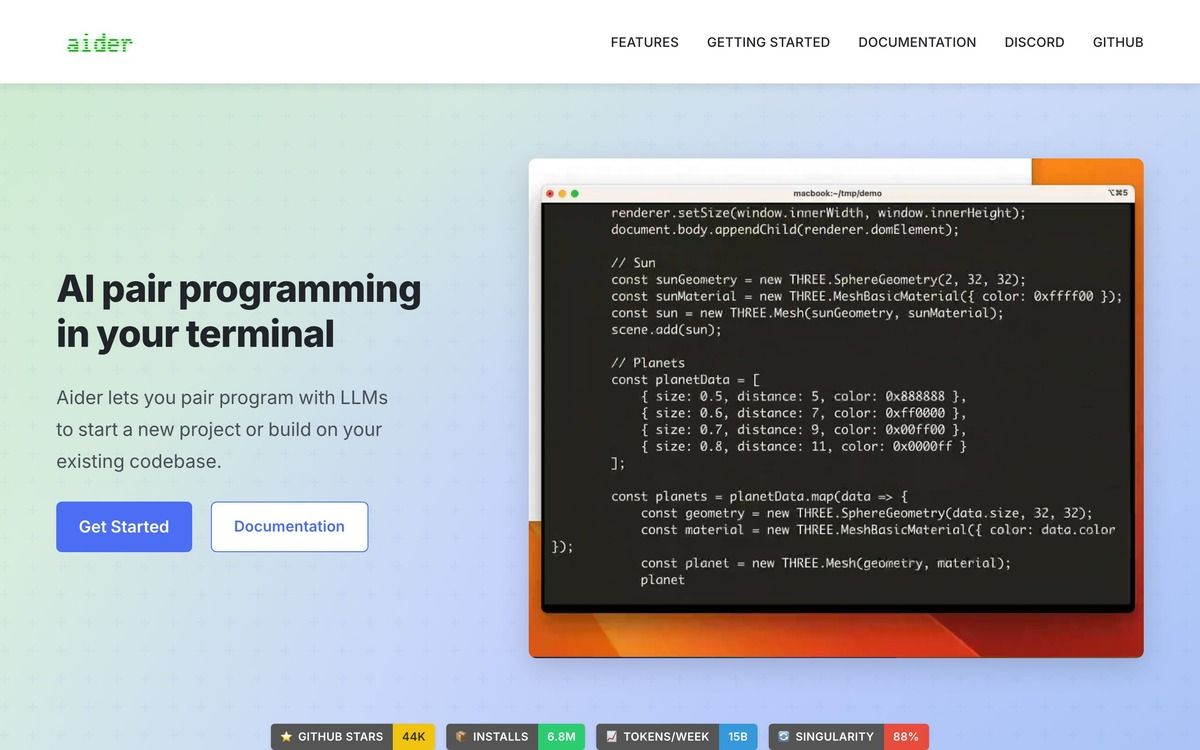Screen dimensions: 1200x750
Task: Click the yellow minimize dot in demo terminal
Action: coord(562,193)
